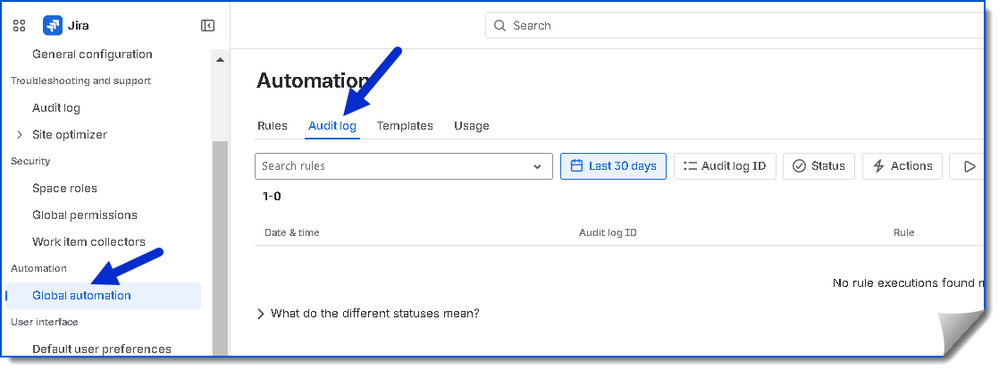Switch to the Rules tab

click(x=272, y=126)
